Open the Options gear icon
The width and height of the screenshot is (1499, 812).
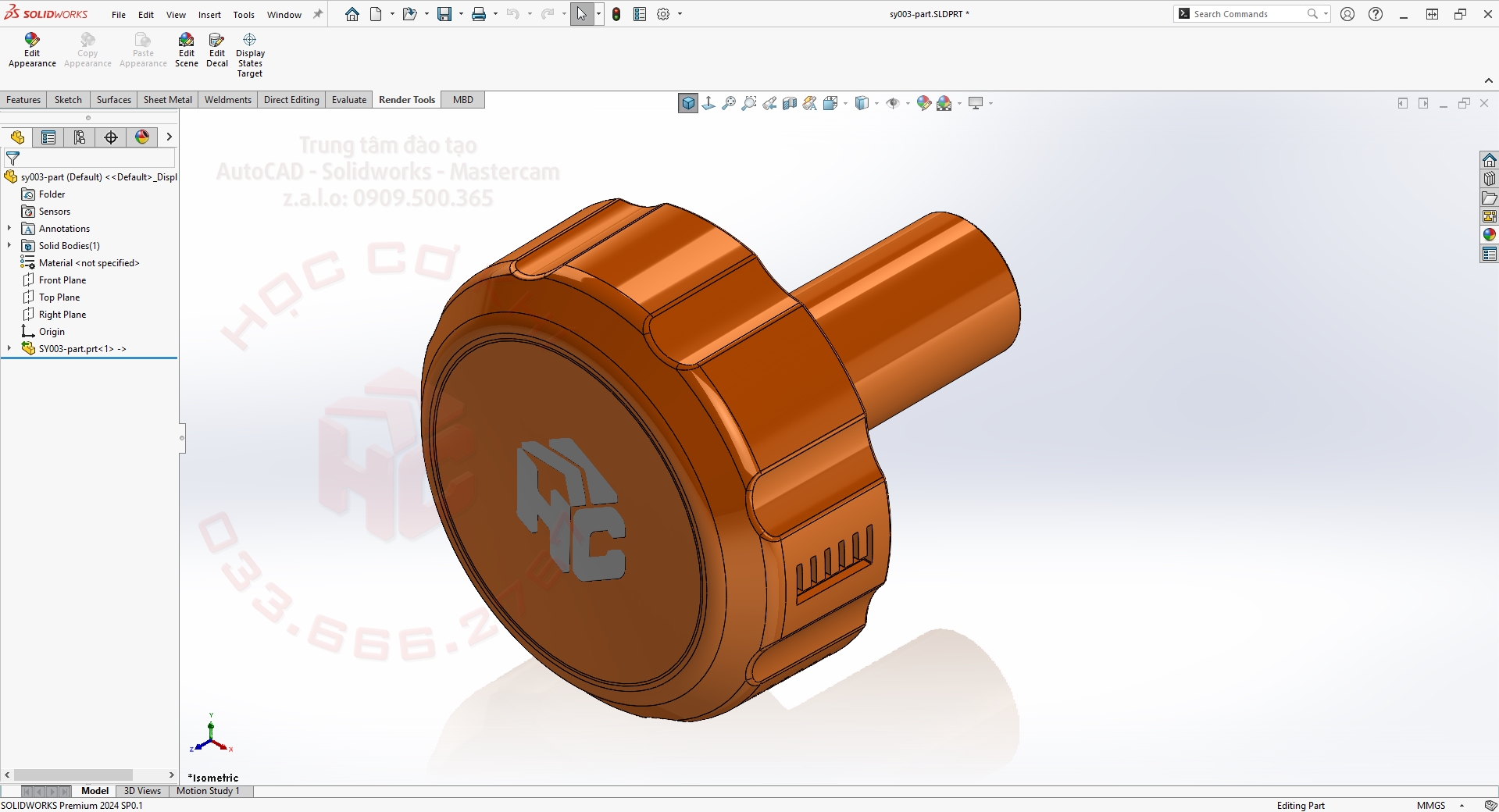click(663, 14)
